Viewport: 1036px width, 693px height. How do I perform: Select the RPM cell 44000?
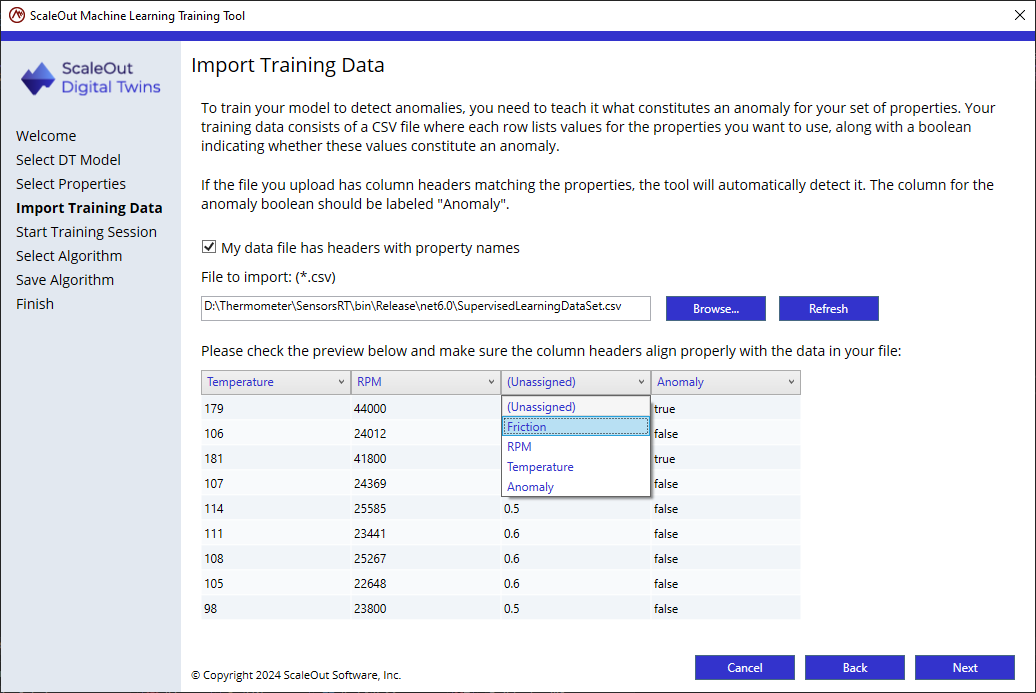tap(426, 408)
